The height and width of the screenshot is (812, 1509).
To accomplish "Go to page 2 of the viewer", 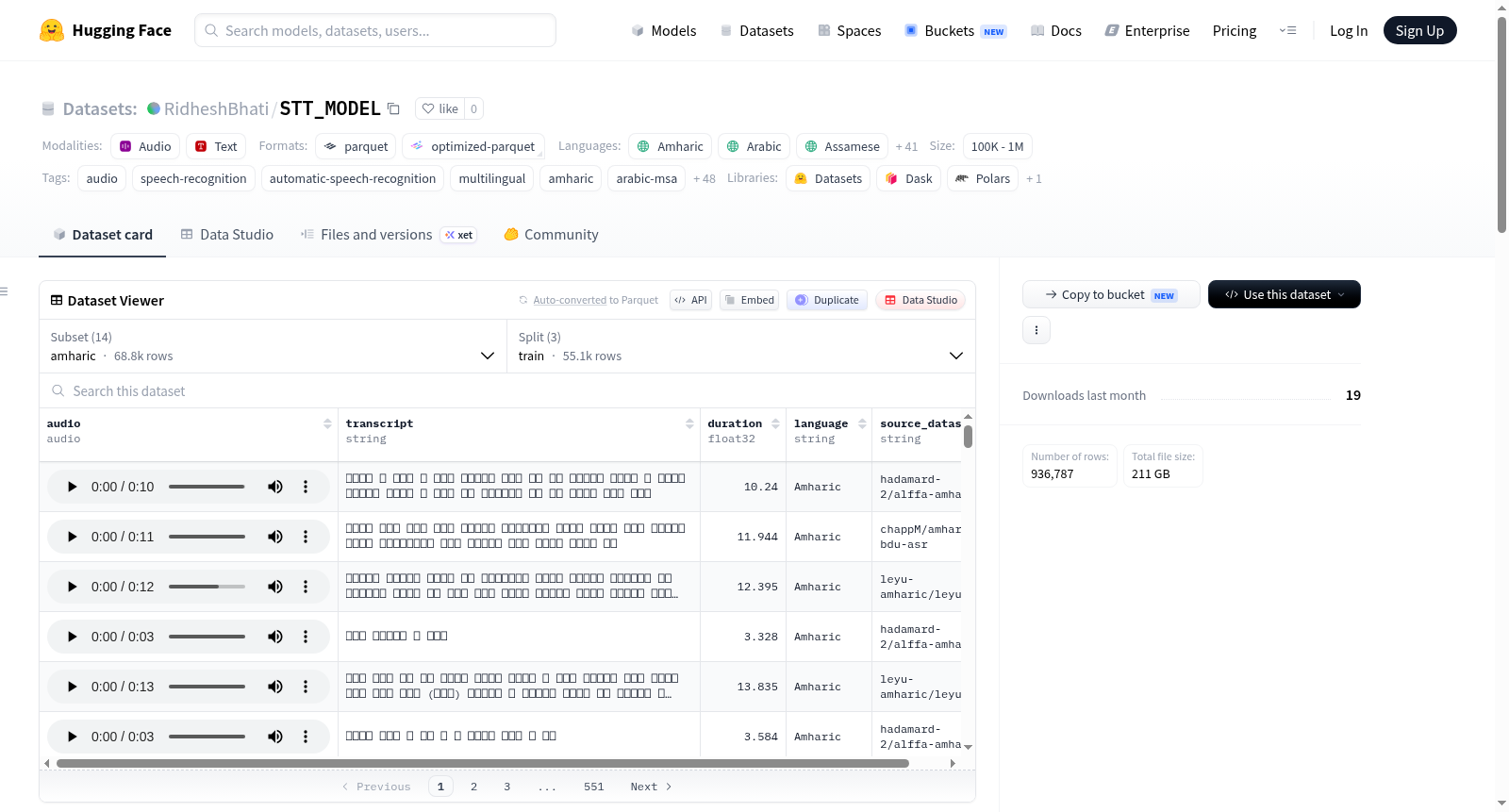I will (x=473, y=787).
